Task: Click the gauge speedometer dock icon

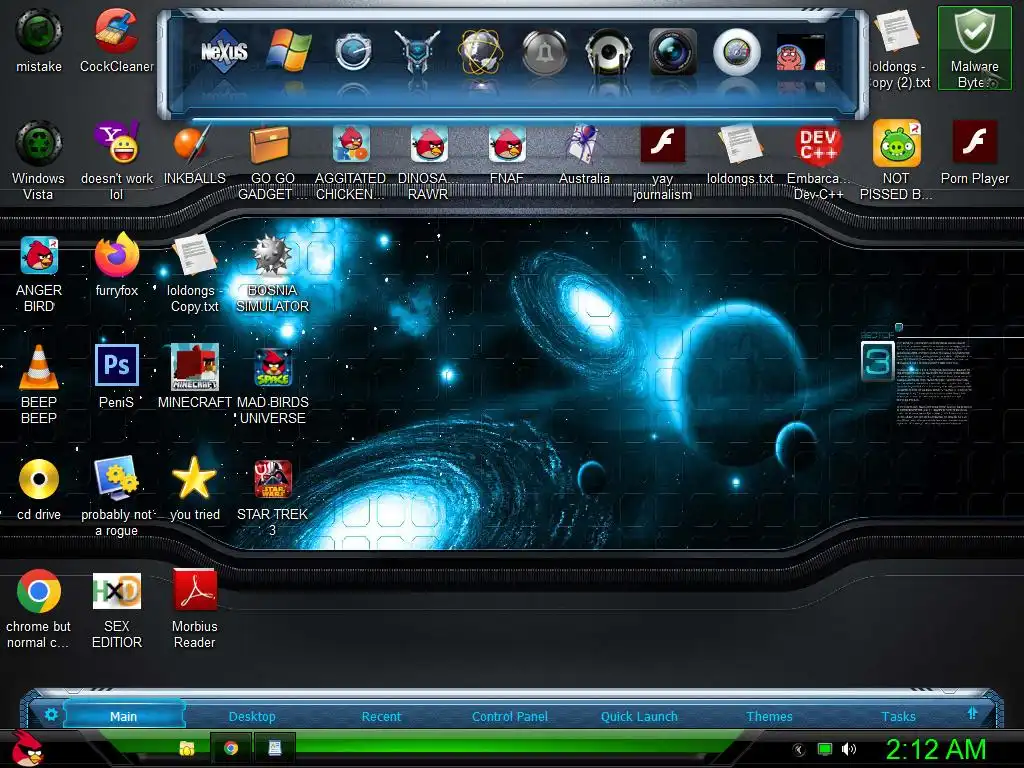Action: (x=353, y=52)
